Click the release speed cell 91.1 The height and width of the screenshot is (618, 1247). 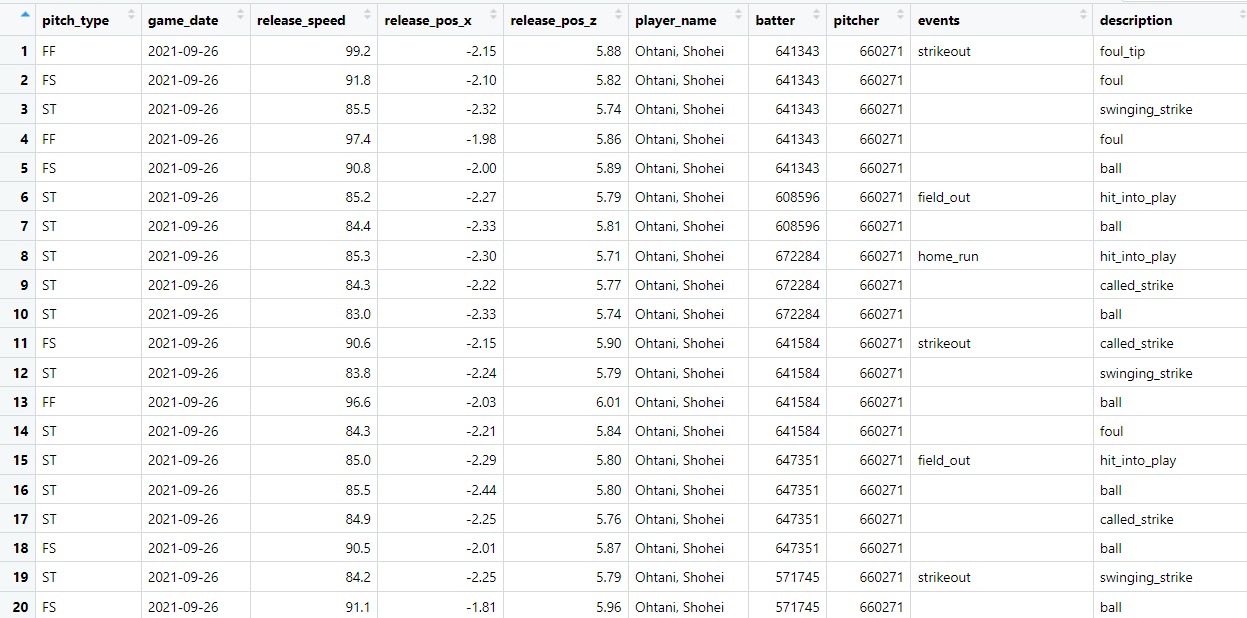pyautogui.click(x=356, y=607)
